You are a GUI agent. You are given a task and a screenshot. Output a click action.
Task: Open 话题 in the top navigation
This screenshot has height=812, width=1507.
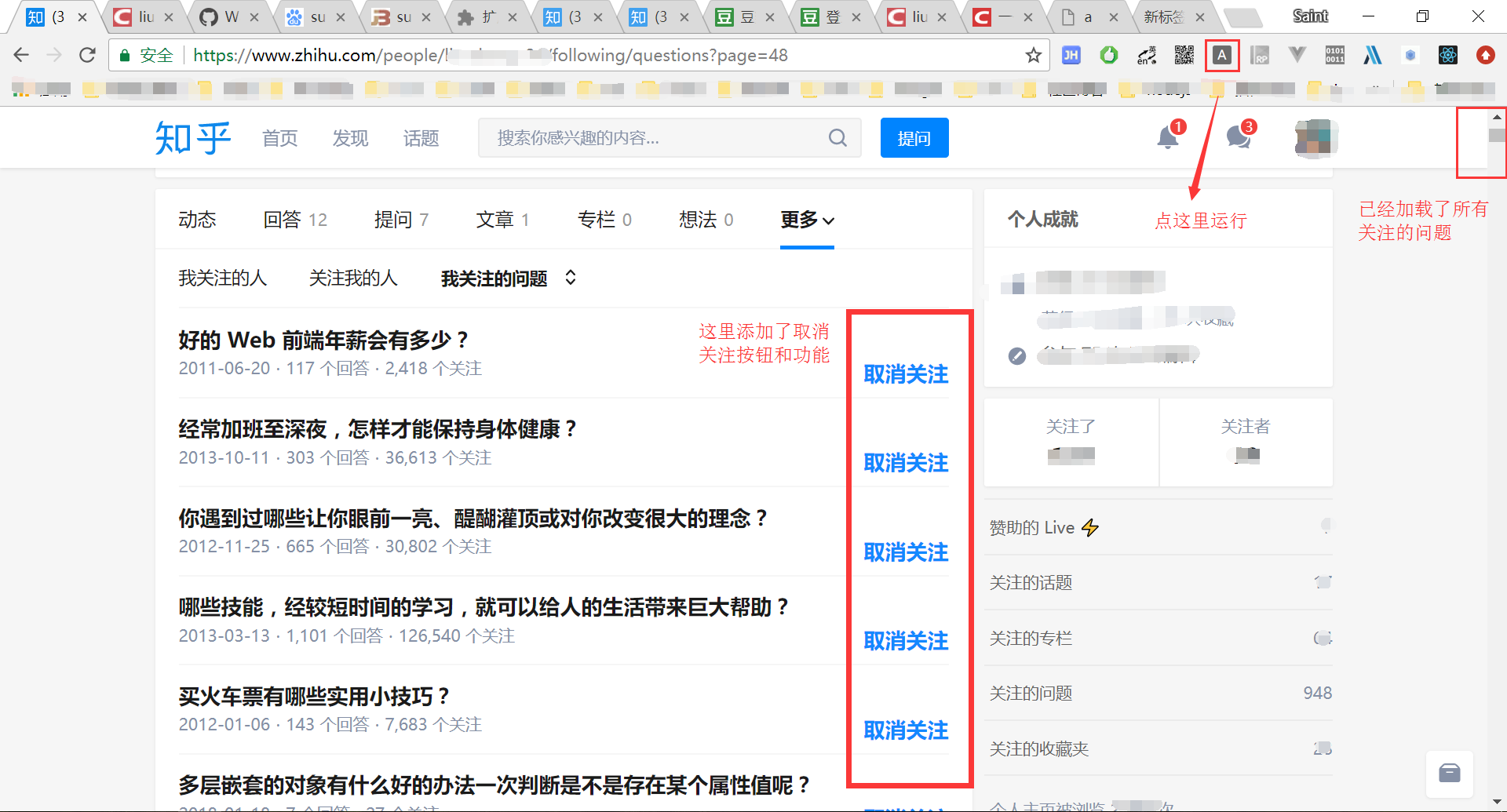click(421, 138)
